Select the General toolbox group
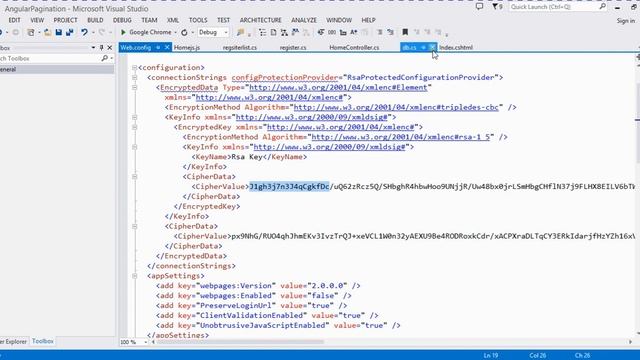Screen dimensions: 640x360 [57, 69]
